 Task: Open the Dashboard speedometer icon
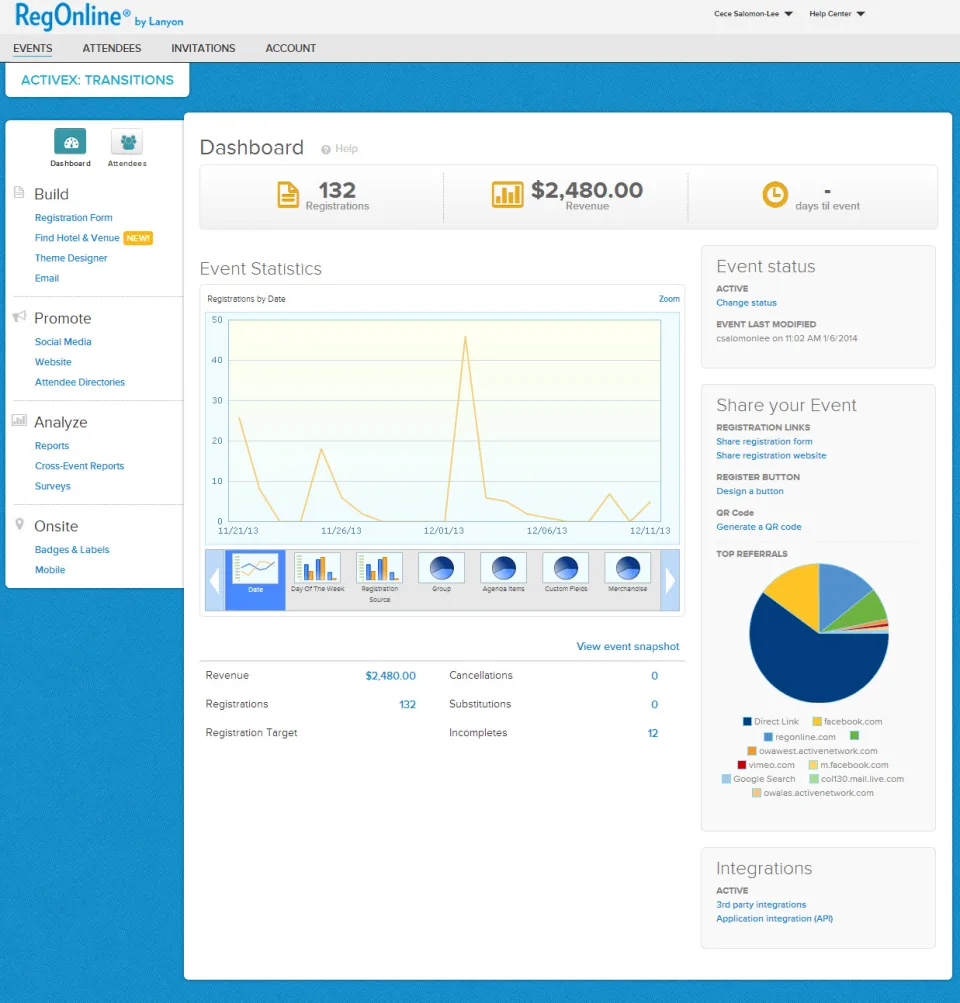click(x=70, y=141)
